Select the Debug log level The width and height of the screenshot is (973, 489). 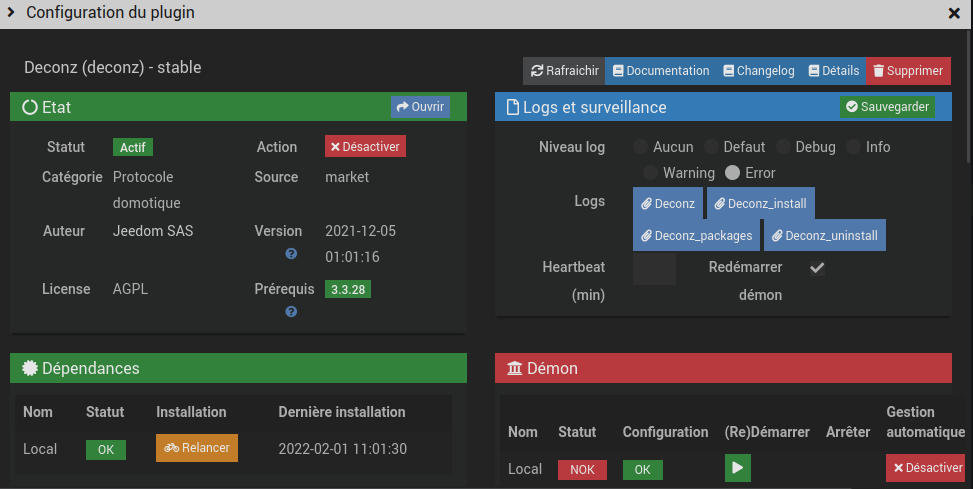(784, 147)
